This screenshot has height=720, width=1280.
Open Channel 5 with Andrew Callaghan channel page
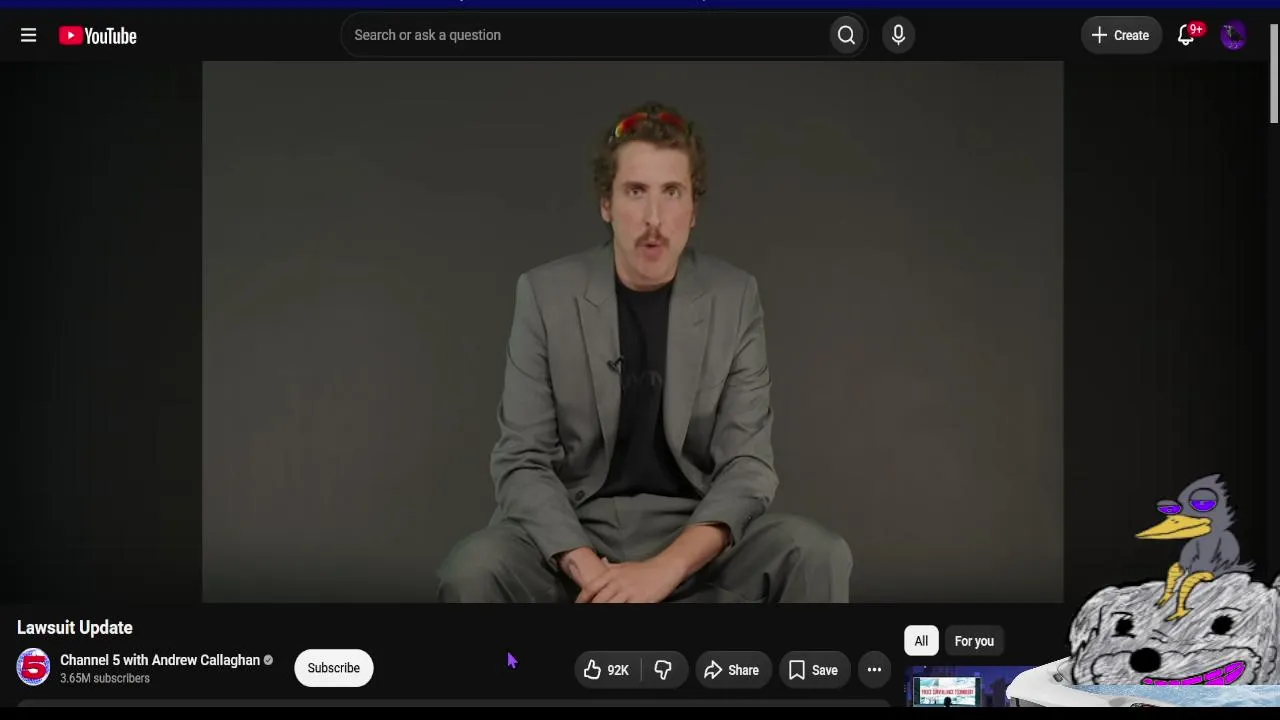160,660
